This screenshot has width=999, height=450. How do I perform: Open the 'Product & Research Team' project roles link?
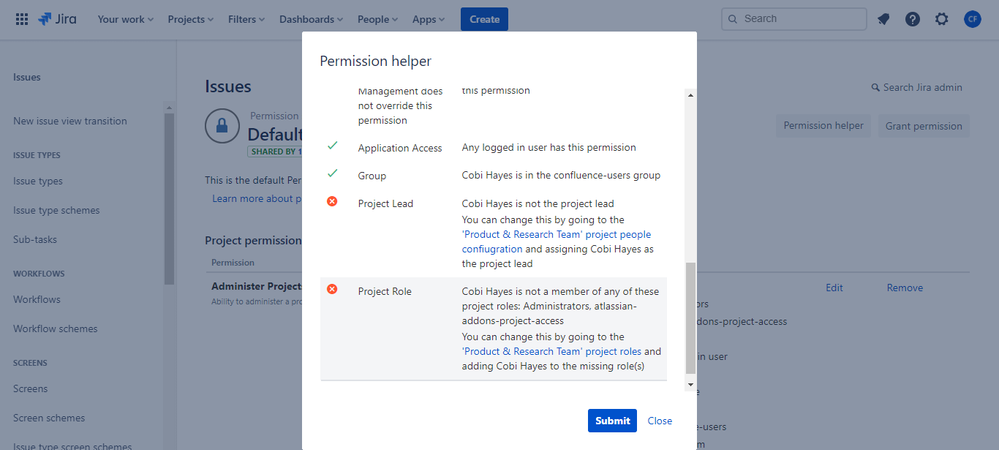(552, 351)
